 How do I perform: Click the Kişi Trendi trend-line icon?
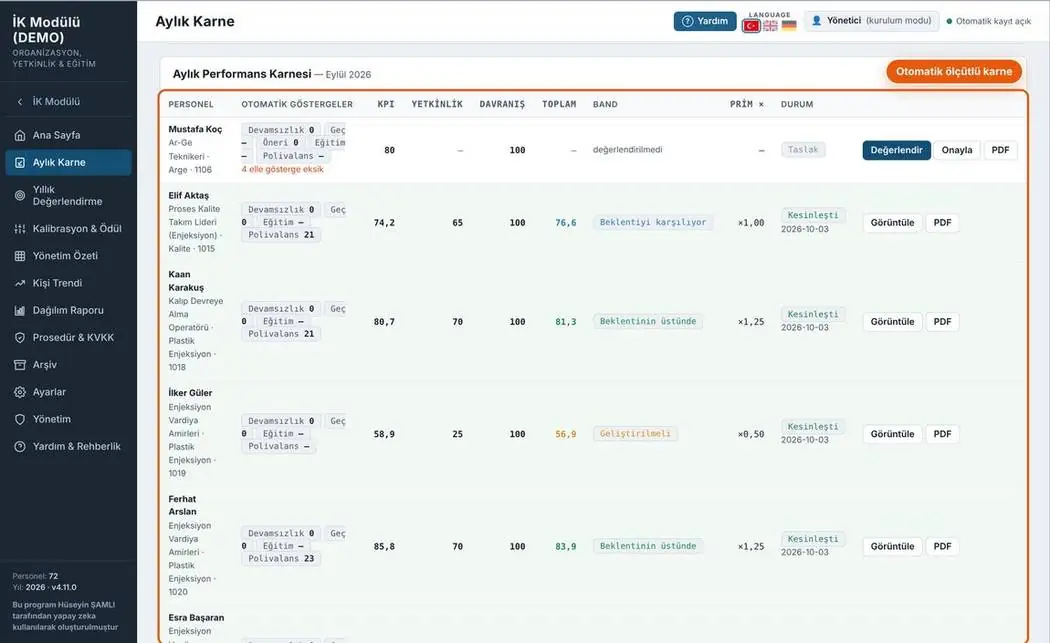[x=20, y=283]
